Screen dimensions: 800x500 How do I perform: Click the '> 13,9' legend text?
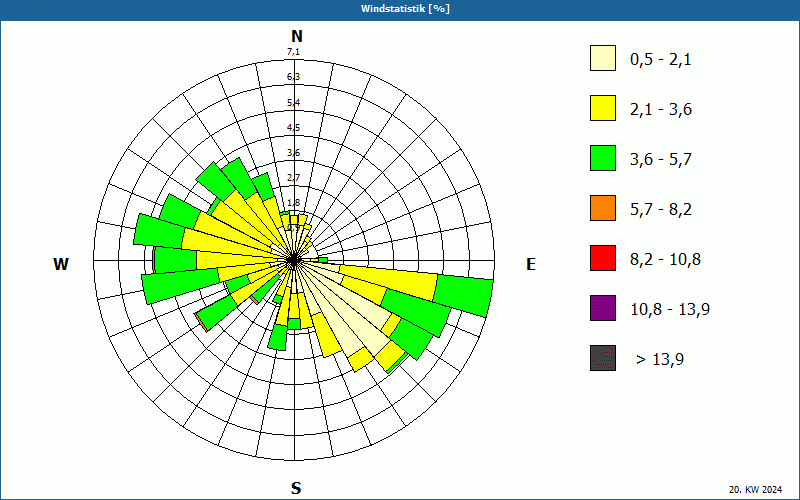(x=660, y=360)
